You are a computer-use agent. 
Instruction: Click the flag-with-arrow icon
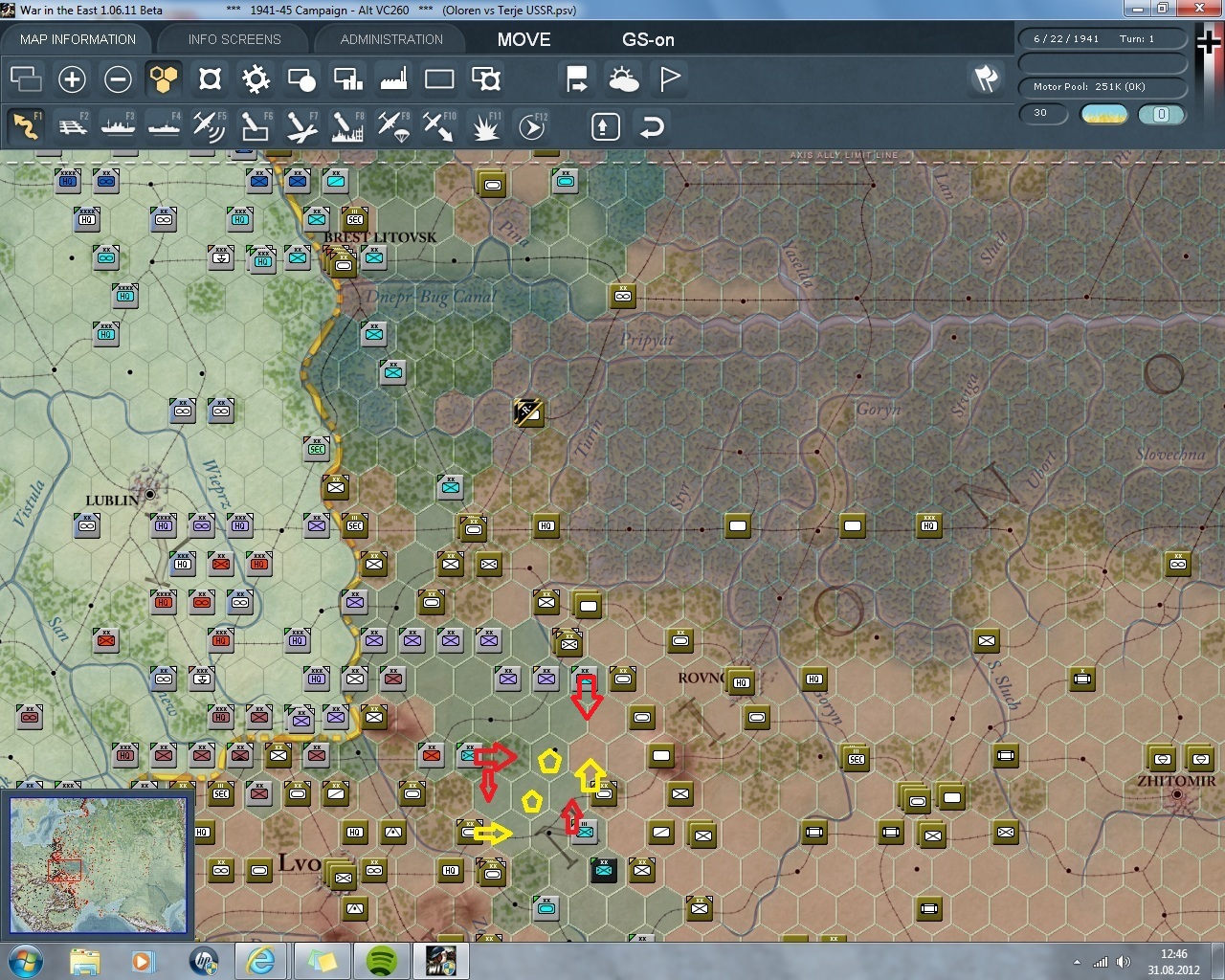tap(577, 78)
